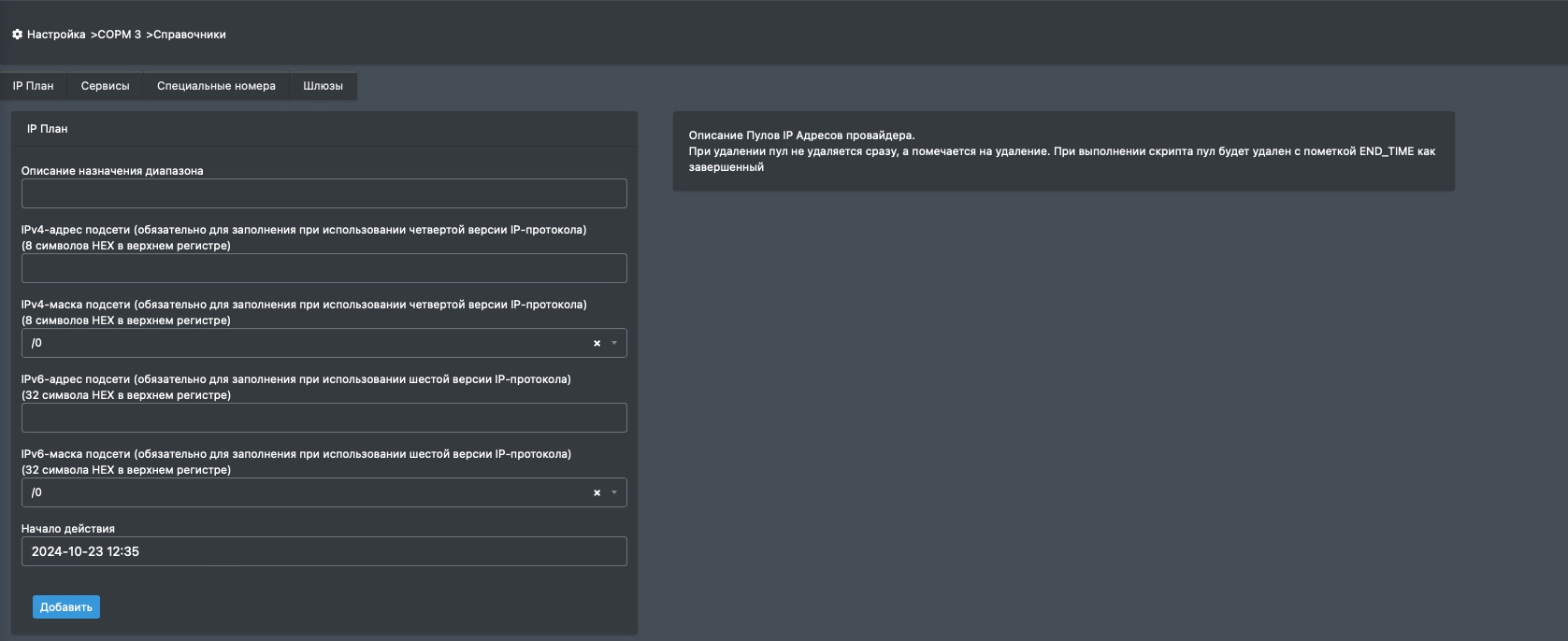Click the IP План panel header
Image resolution: width=1568 pixels, height=641 pixels.
[47, 129]
